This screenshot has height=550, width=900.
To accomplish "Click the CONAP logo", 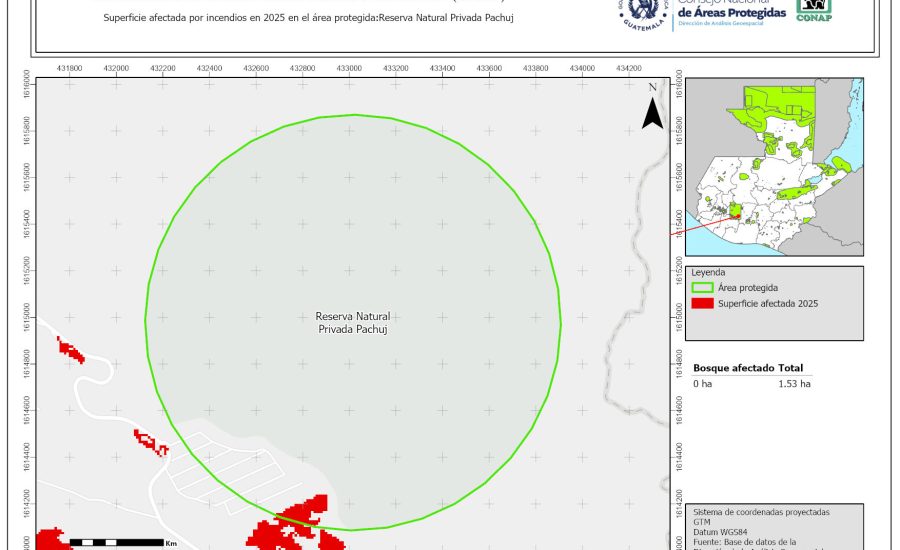I will point(812,10).
